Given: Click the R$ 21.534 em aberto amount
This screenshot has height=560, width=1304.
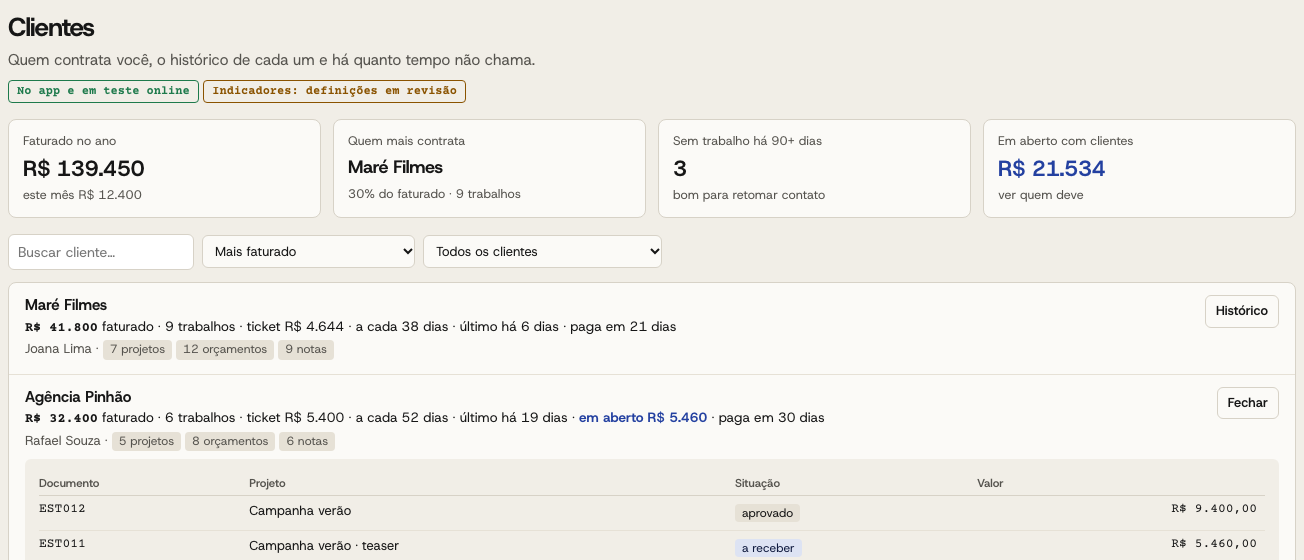Looking at the screenshot, I should tap(1051, 168).
